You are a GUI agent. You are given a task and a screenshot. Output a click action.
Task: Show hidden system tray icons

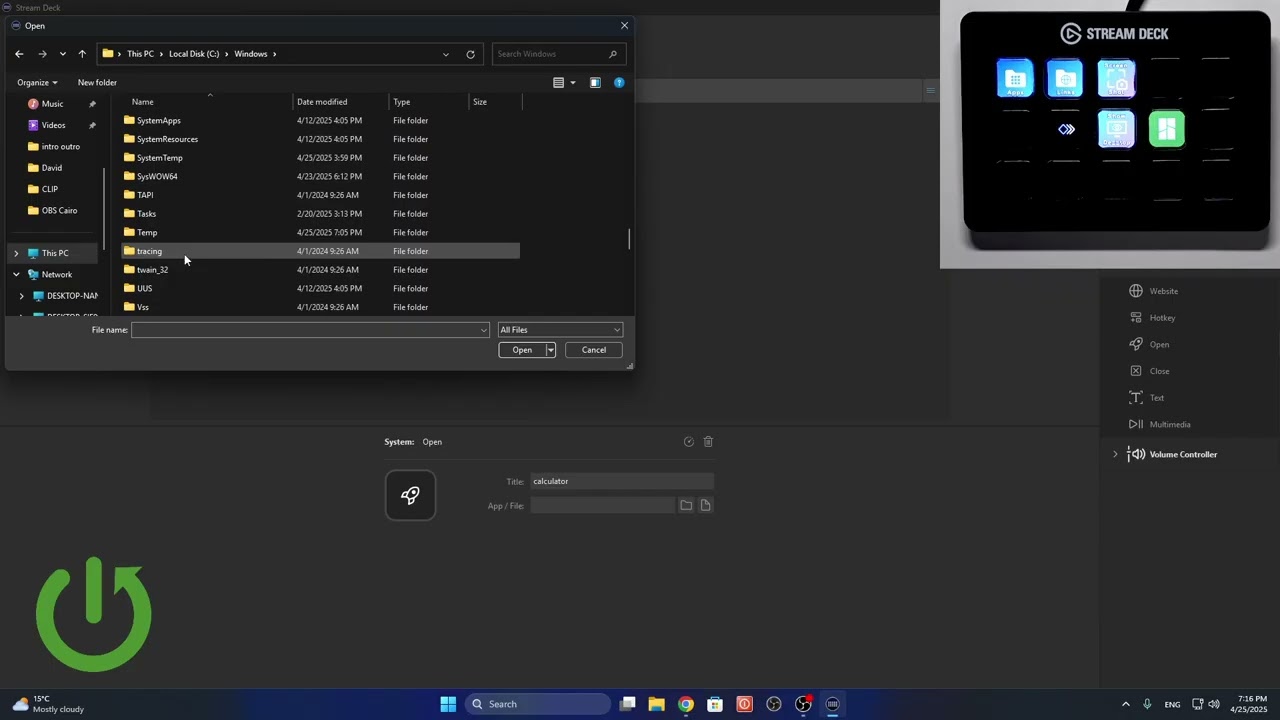(1125, 704)
